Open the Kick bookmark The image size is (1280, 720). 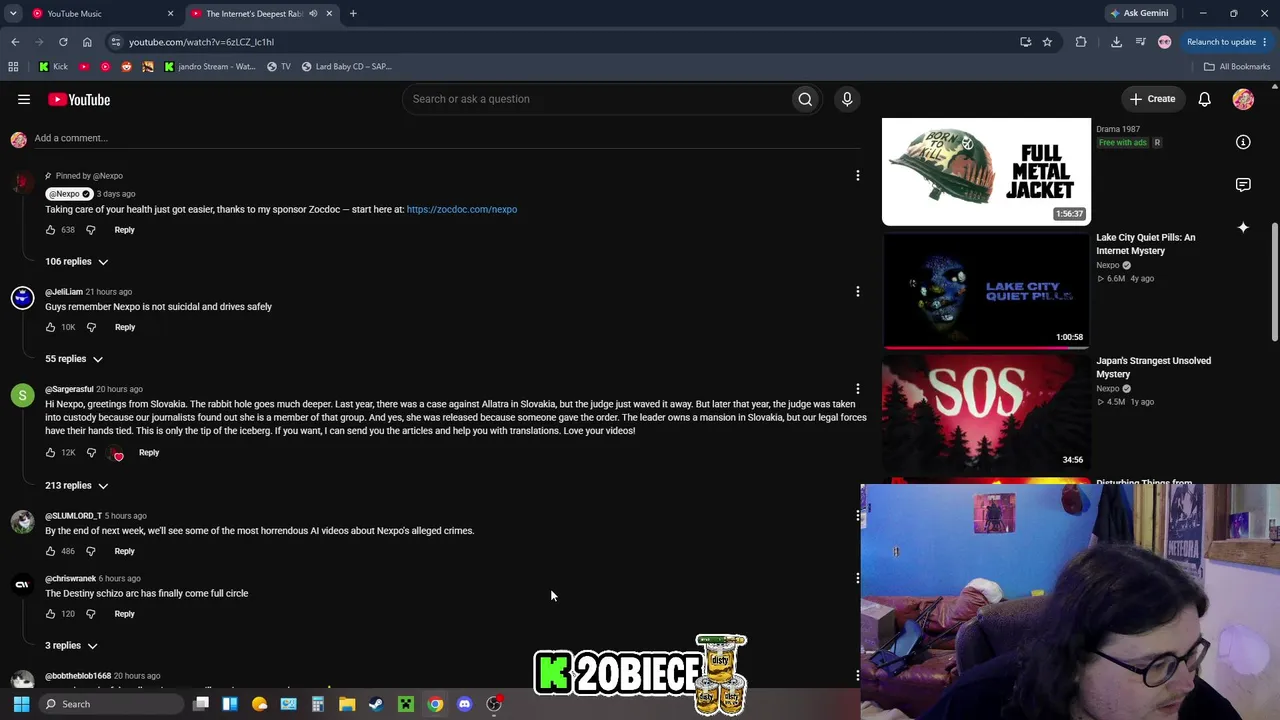pos(54,67)
